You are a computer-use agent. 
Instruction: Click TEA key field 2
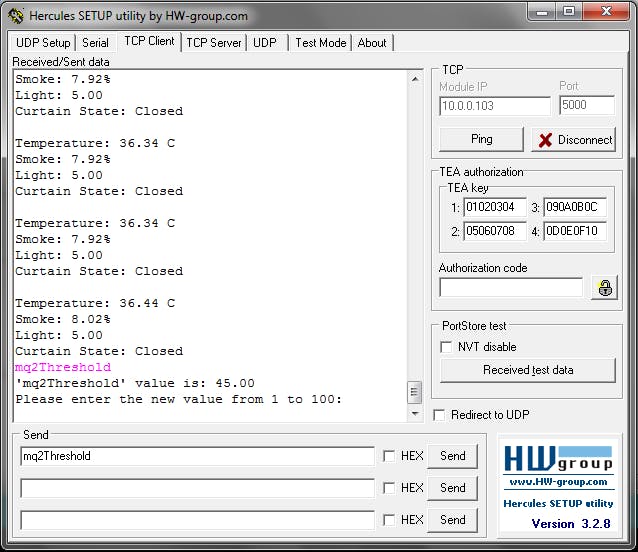pos(495,231)
